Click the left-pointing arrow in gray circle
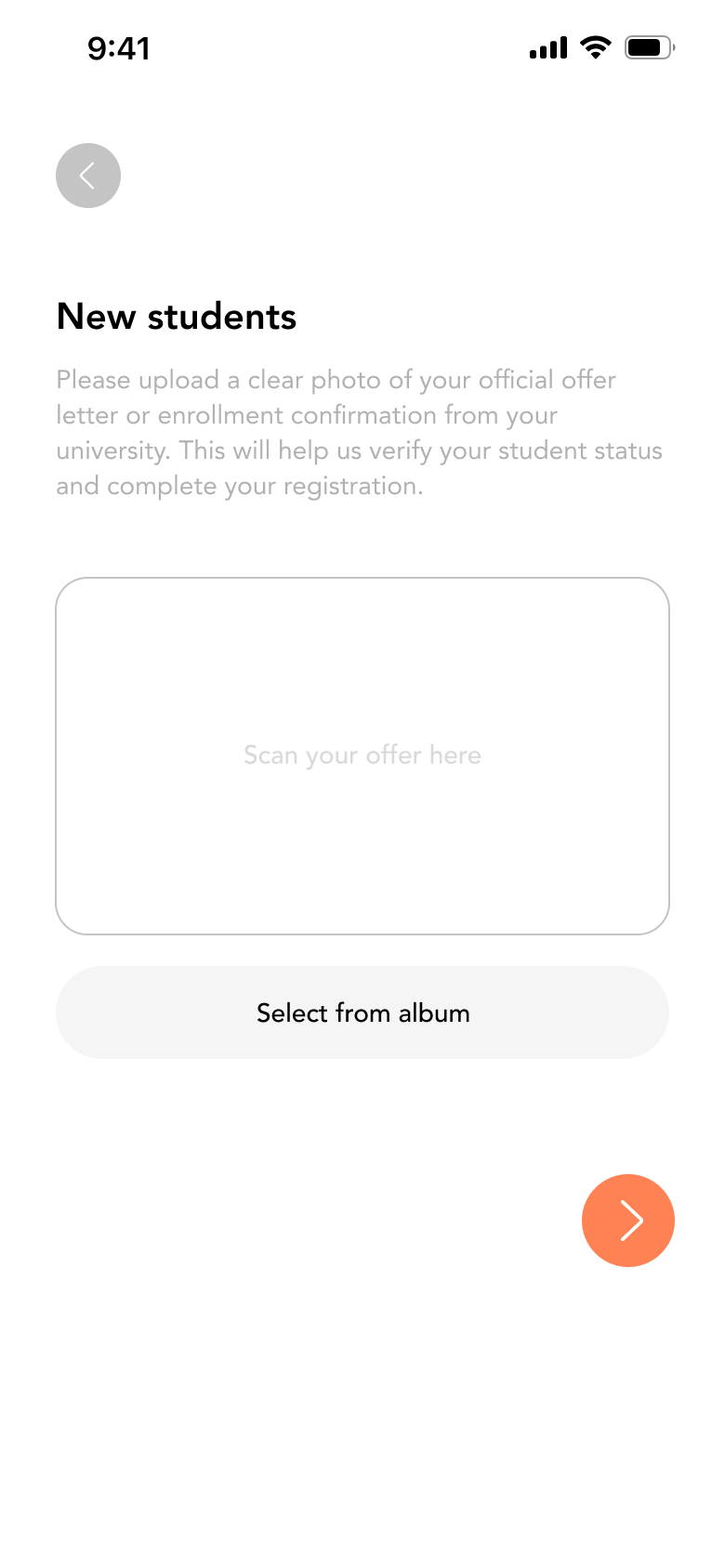The width and height of the screenshot is (725, 1568). (x=87, y=176)
